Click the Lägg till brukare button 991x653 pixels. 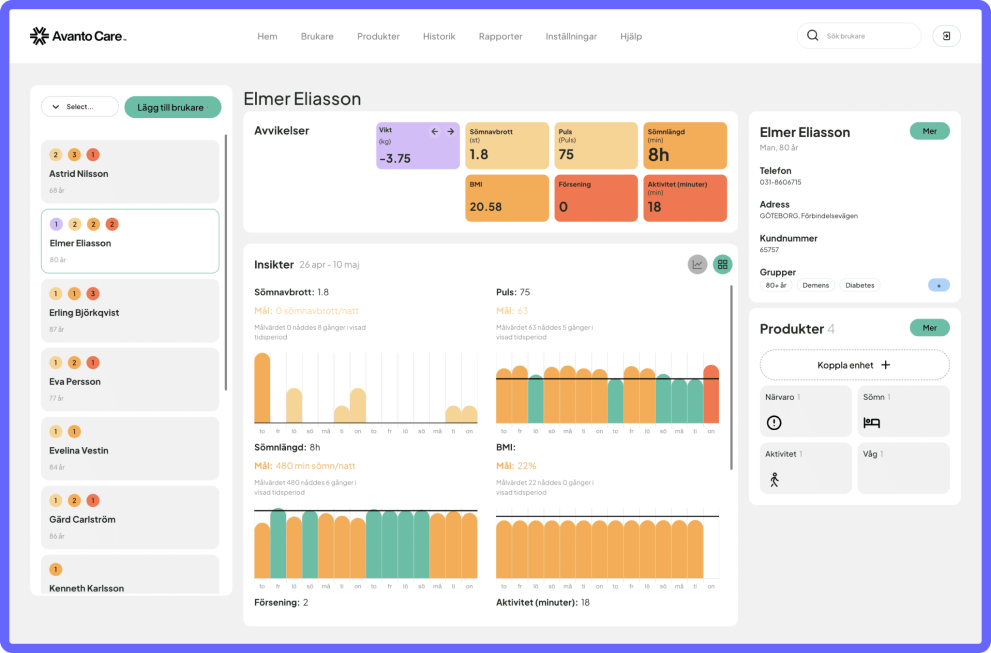pos(173,107)
